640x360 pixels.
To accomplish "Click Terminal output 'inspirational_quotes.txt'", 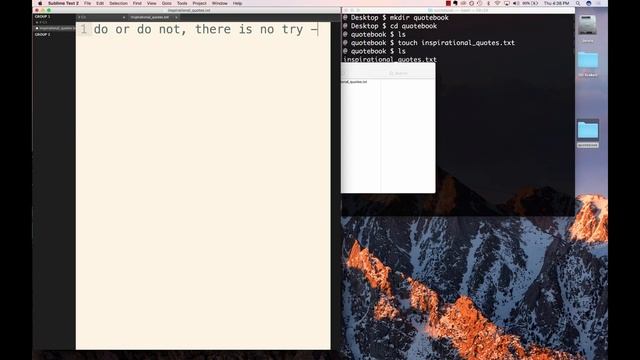I will (390, 60).
